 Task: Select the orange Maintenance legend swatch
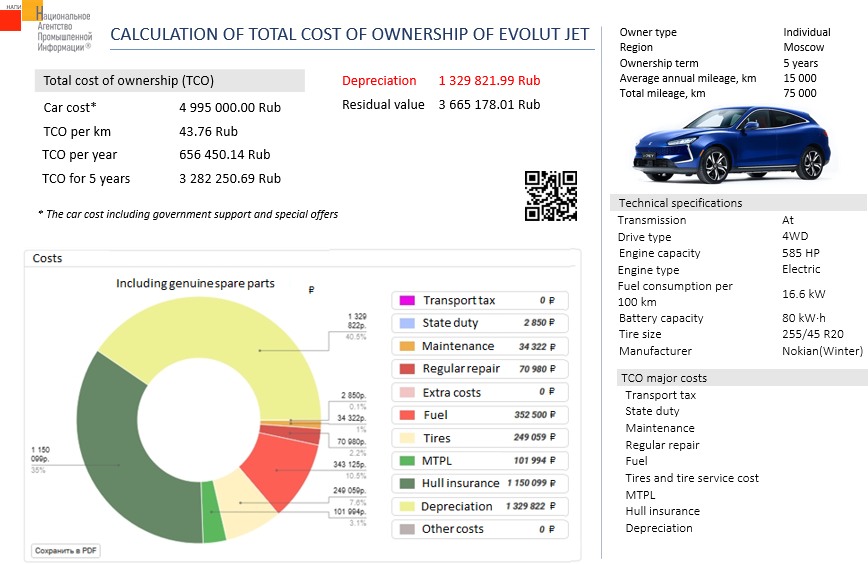407,346
